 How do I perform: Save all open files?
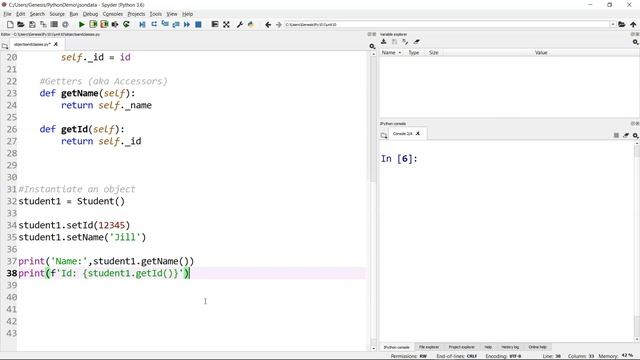(x=43, y=24)
